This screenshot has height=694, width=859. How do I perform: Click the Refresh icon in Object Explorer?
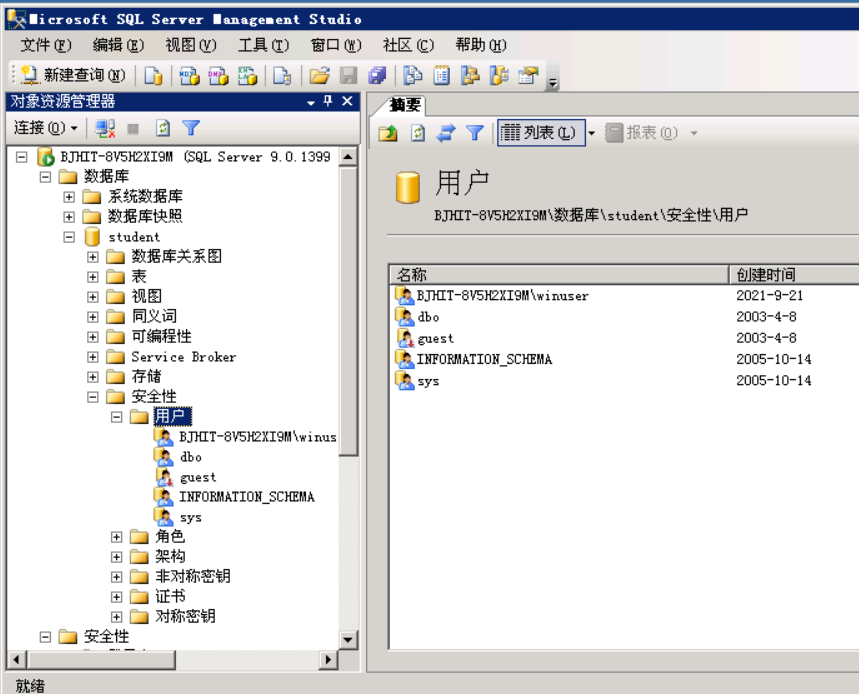click(163, 129)
